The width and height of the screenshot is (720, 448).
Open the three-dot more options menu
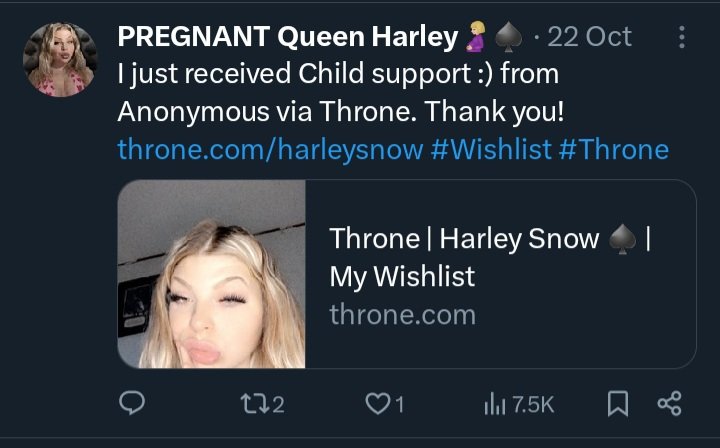pyautogui.click(x=682, y=37)
